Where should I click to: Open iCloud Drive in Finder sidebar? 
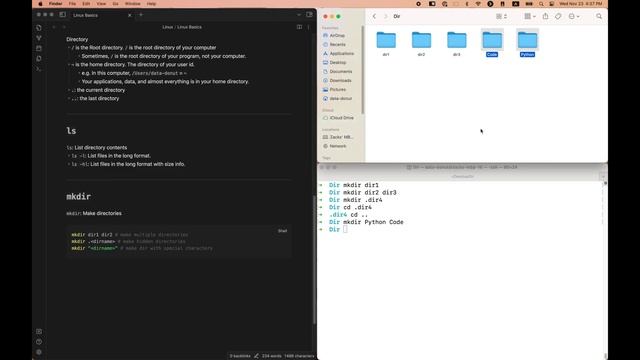[342, 118]
